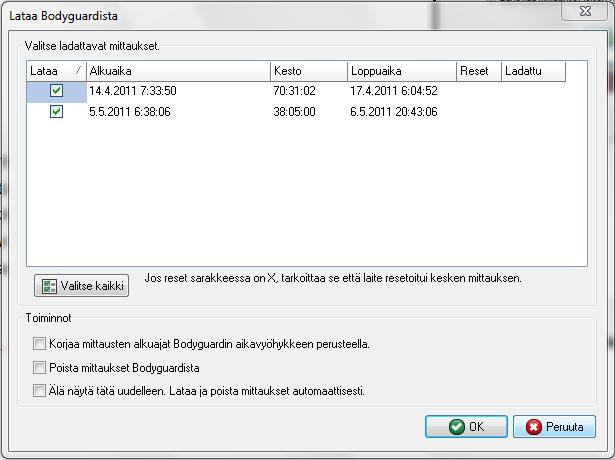This screenshot has height=460, width=615.
Task: Click the Reset column header
Action: [x=479, y=71]
